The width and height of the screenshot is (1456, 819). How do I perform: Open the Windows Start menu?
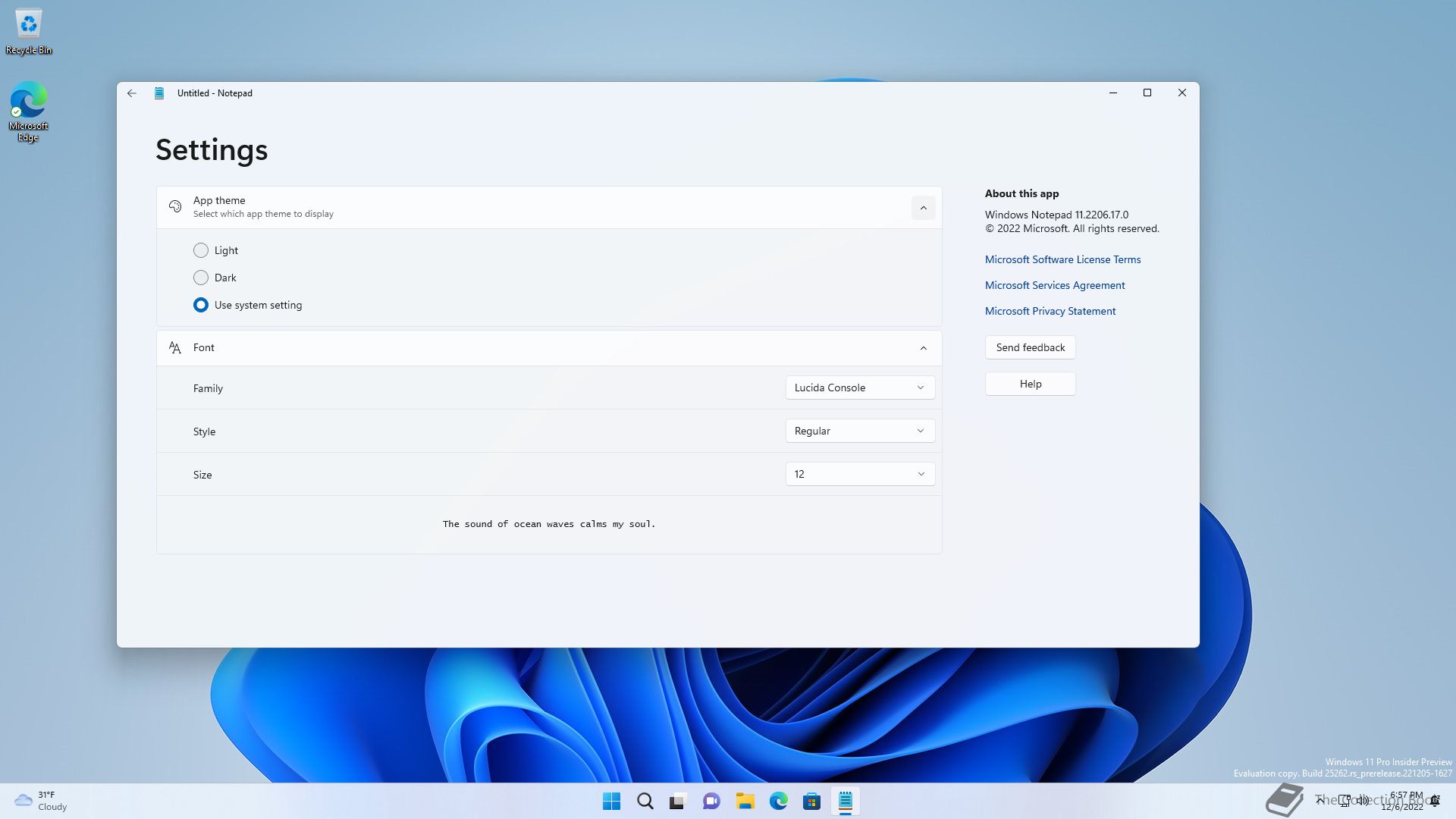[x=611, y=801]
